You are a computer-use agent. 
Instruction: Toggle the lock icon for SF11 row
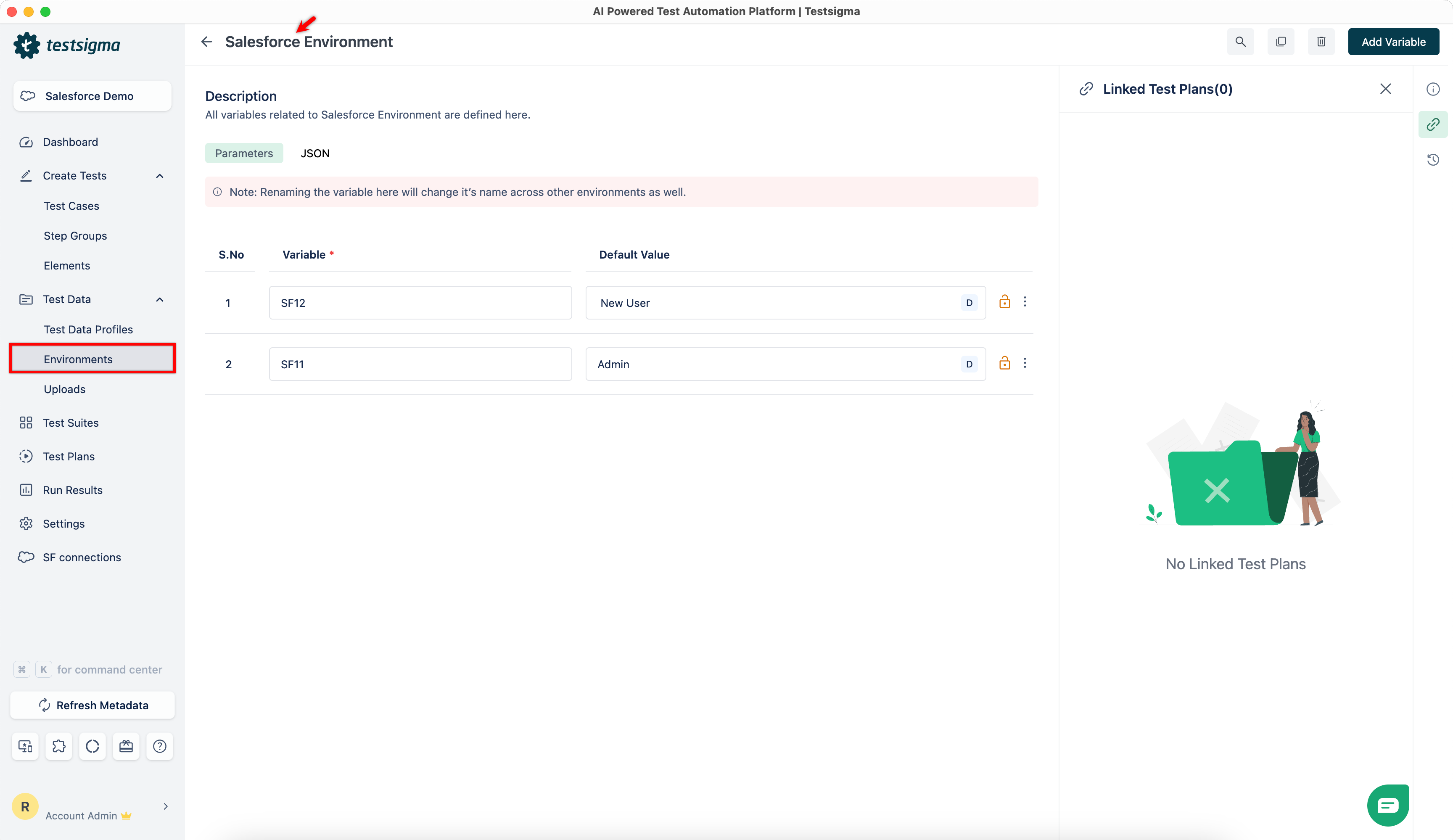[x=1004, y=363]
